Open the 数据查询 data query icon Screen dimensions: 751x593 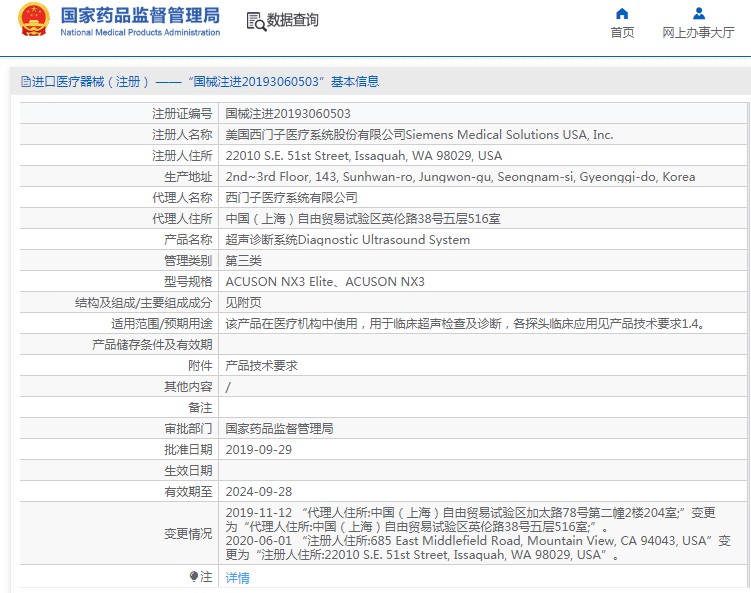coord(256,22)
